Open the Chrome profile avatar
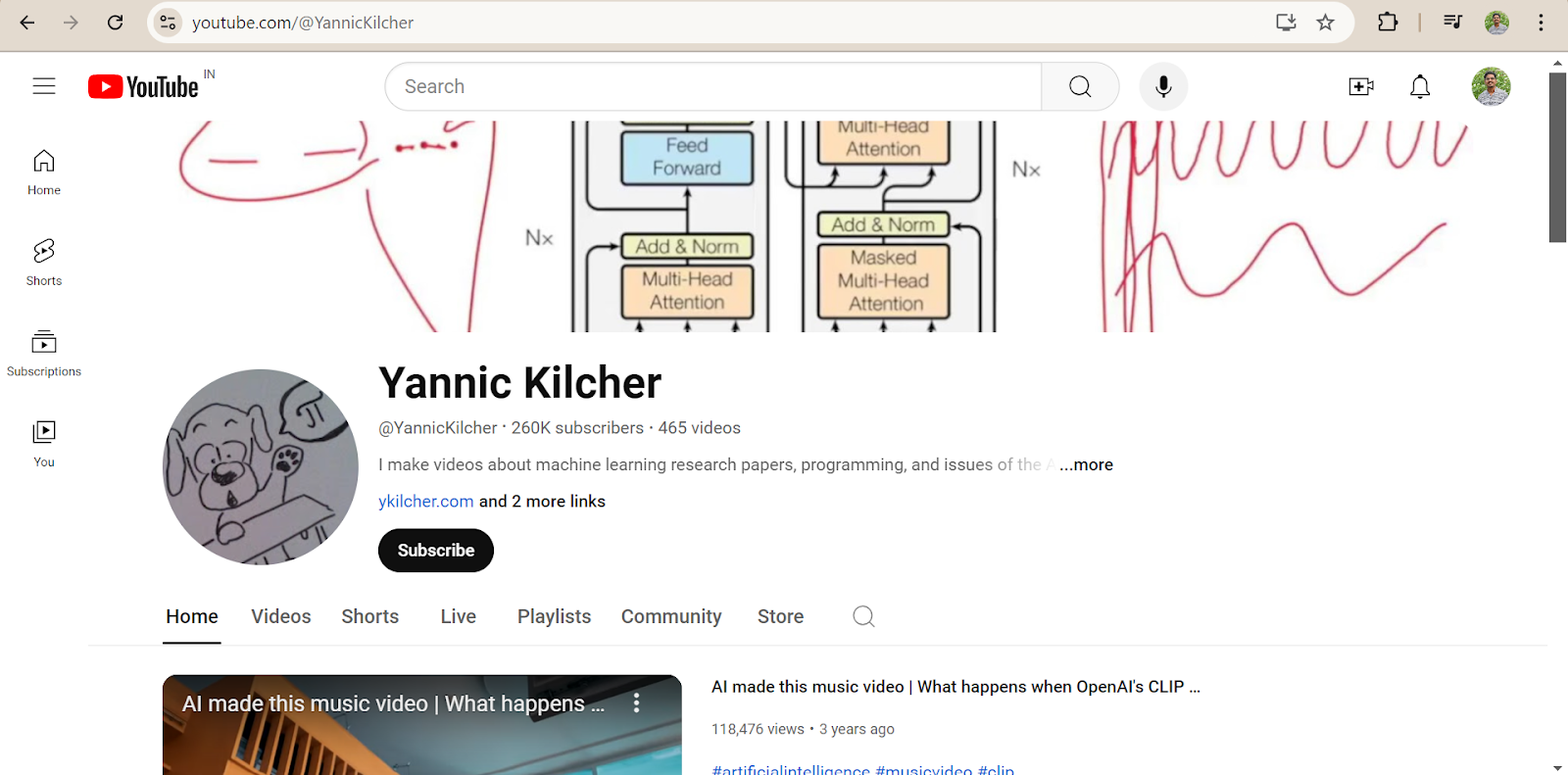This screenshot has width=1568, height=775. coord(1496,23)
